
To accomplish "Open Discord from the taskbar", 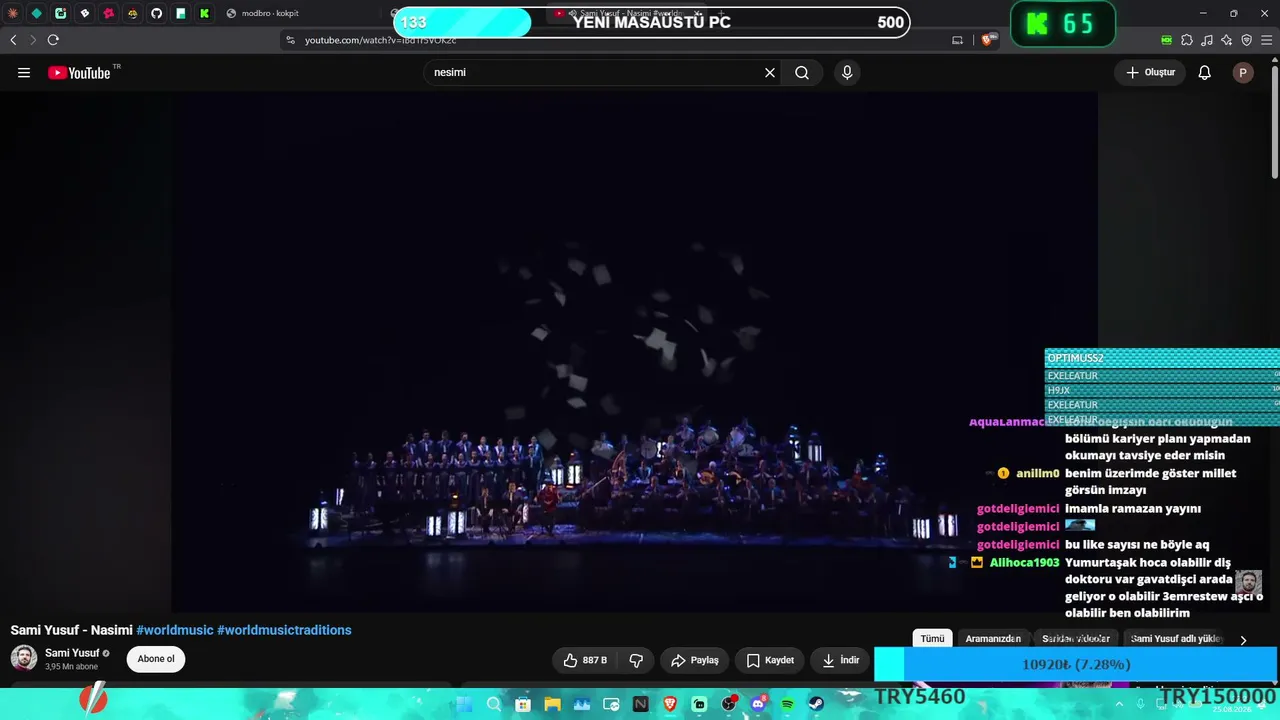I will [x=758, y=704].
